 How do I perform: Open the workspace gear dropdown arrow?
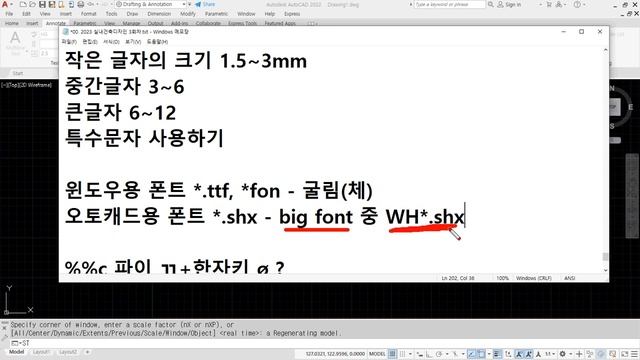pos(571,354)
